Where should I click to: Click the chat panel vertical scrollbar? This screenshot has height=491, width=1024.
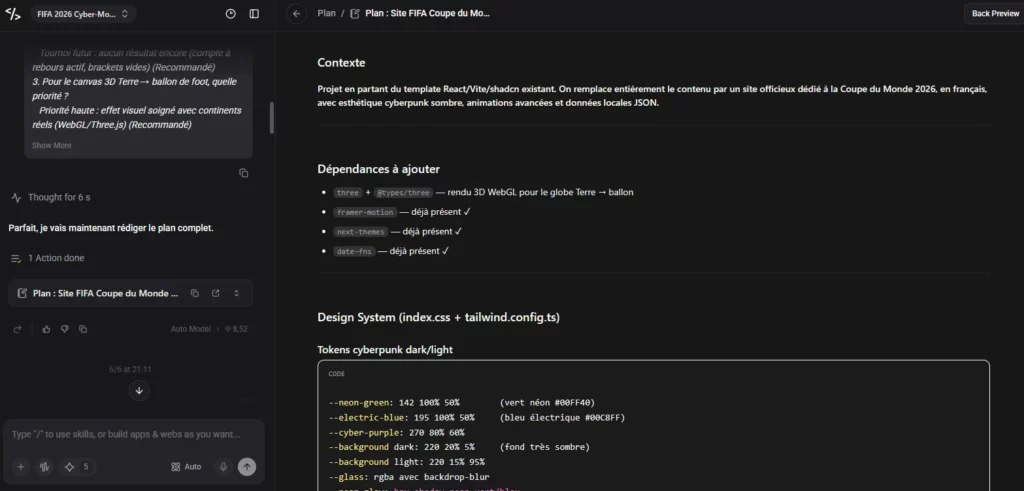coord(272,118)
